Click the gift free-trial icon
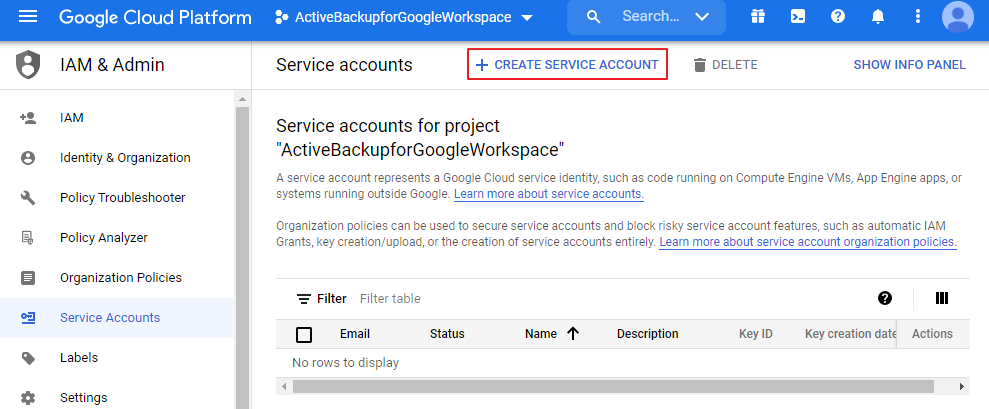The width and height of the screenshot is (989, 409). coord(758,17)
